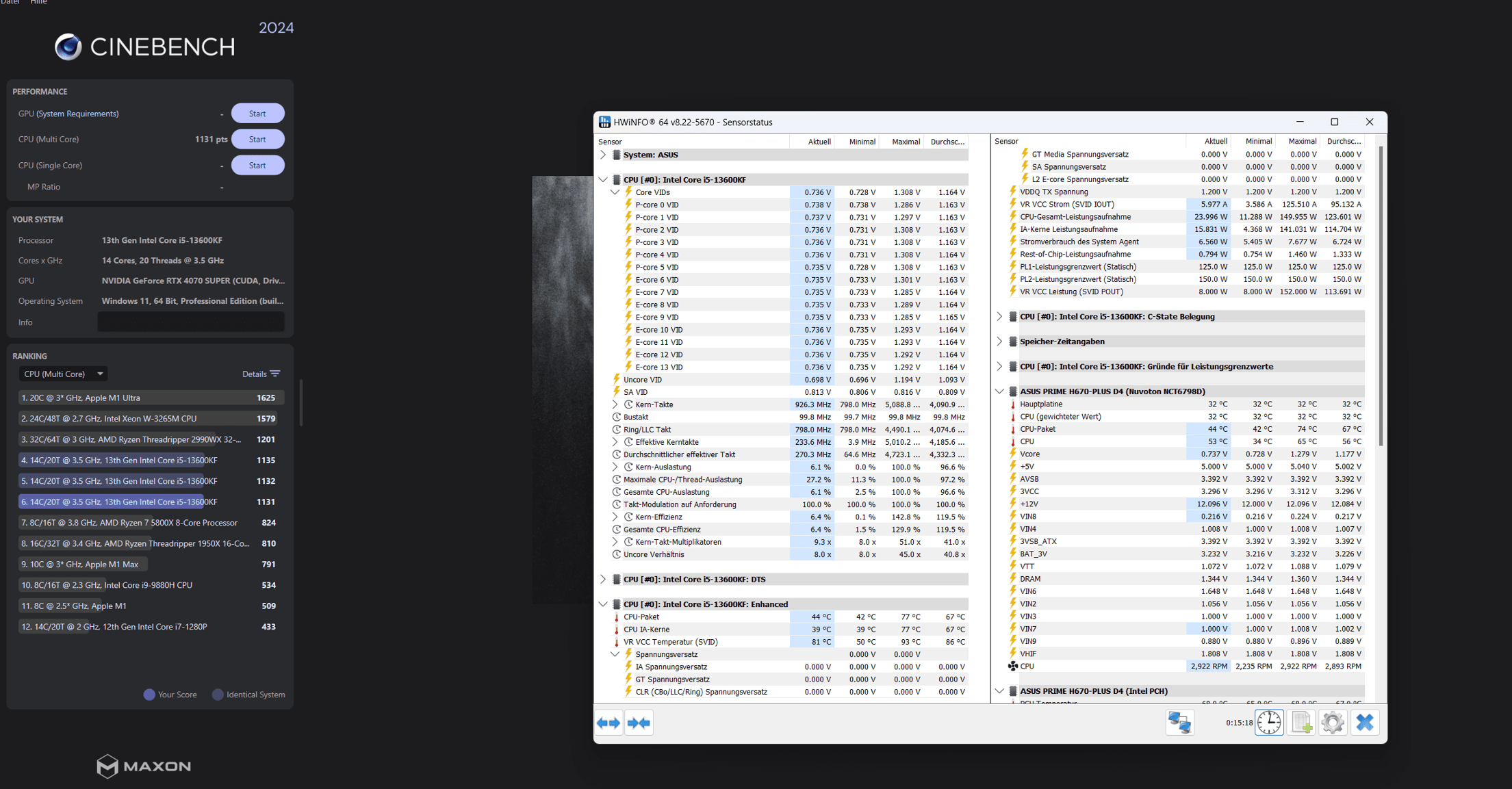Select ranking entry 12th Gen Intel Core i7-1280P
This screenshot has width=1512, height=789.
click(151, 626)
